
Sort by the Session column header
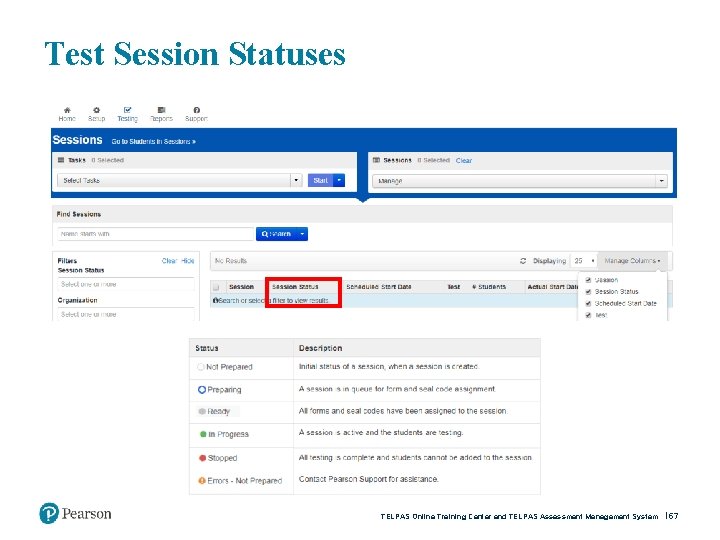(242, 287)
